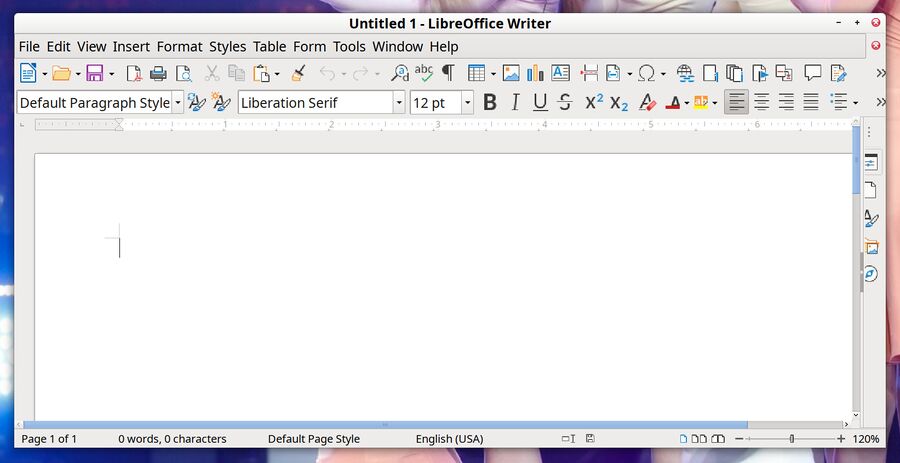This screenshot has width=900, height=463.
Task: Run spelling check (abc icon)
Action: pyautogui.click(x=424, y=73)
